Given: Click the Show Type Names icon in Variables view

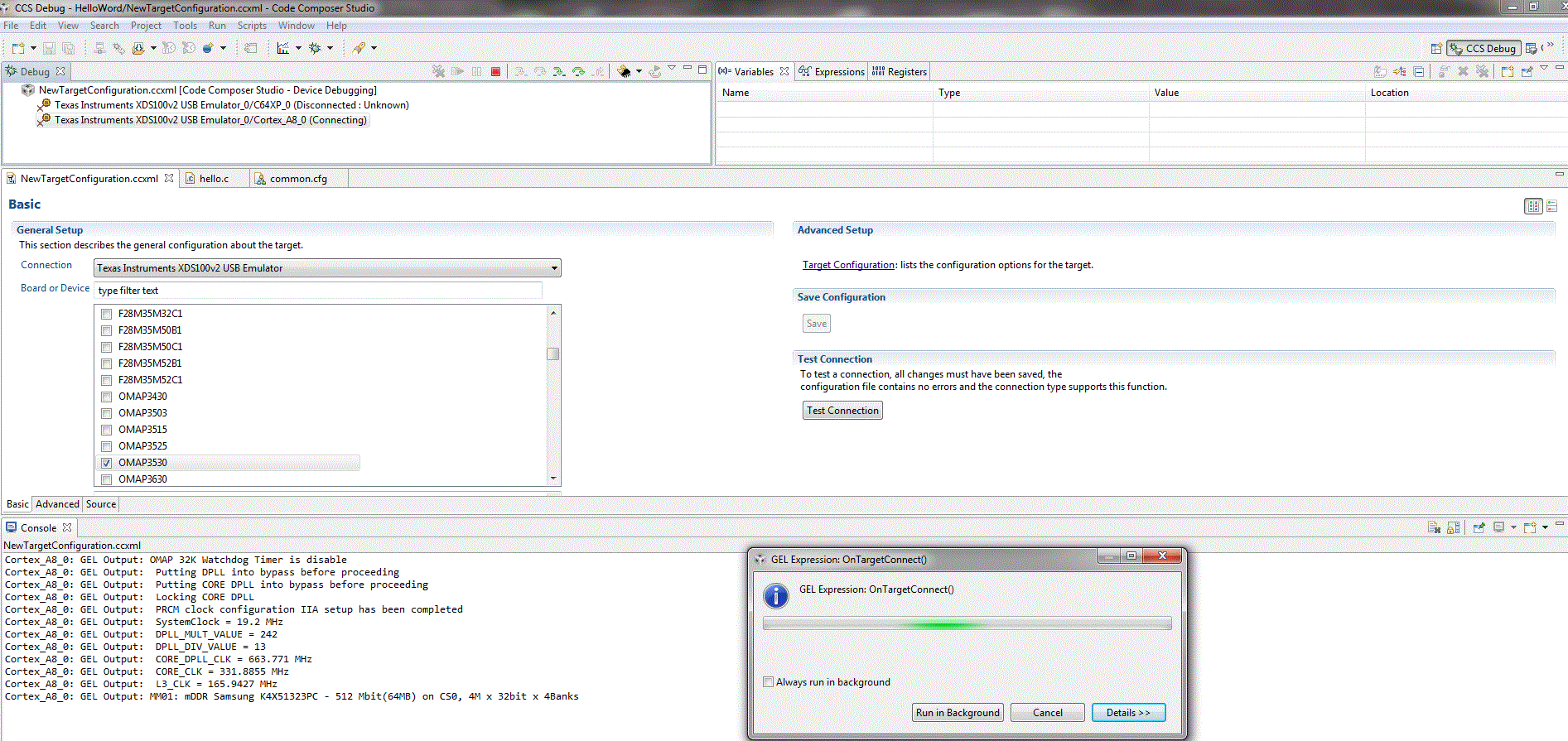Looking at the screenshot, I should (x=1379, y=72).
